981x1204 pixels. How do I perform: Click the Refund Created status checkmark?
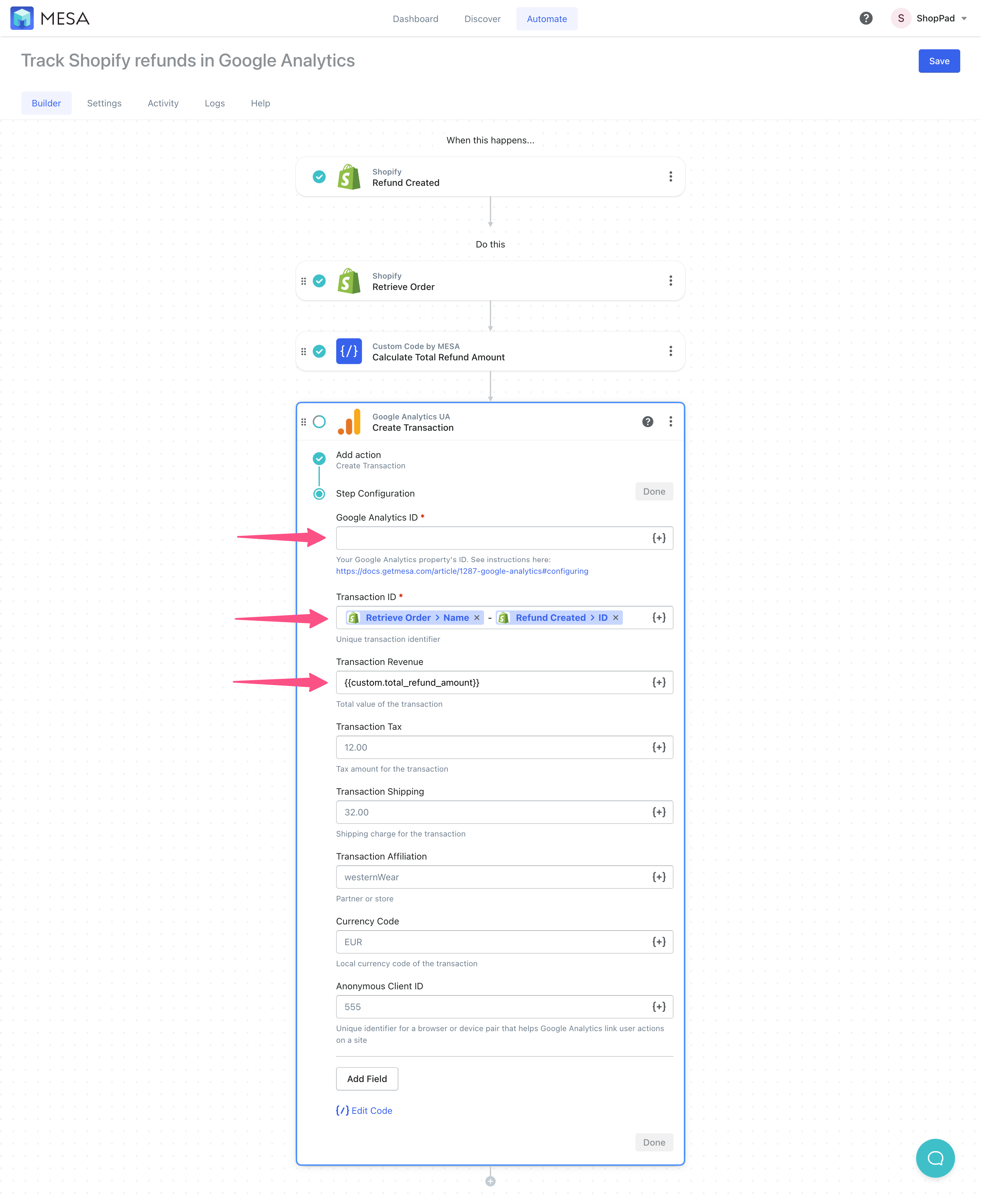tap(319, 177)
